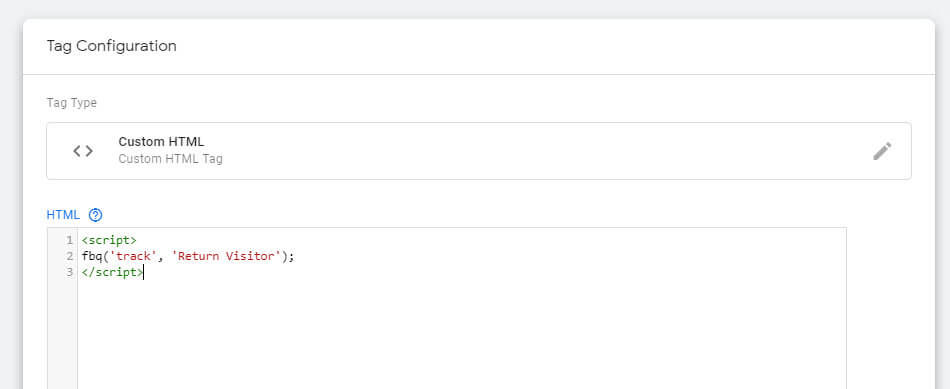Image resolution: width=950 pixels, height=389 pixels.
Task: Click the pencil edit icon for tag type
Action: click(x=882, y=151)
